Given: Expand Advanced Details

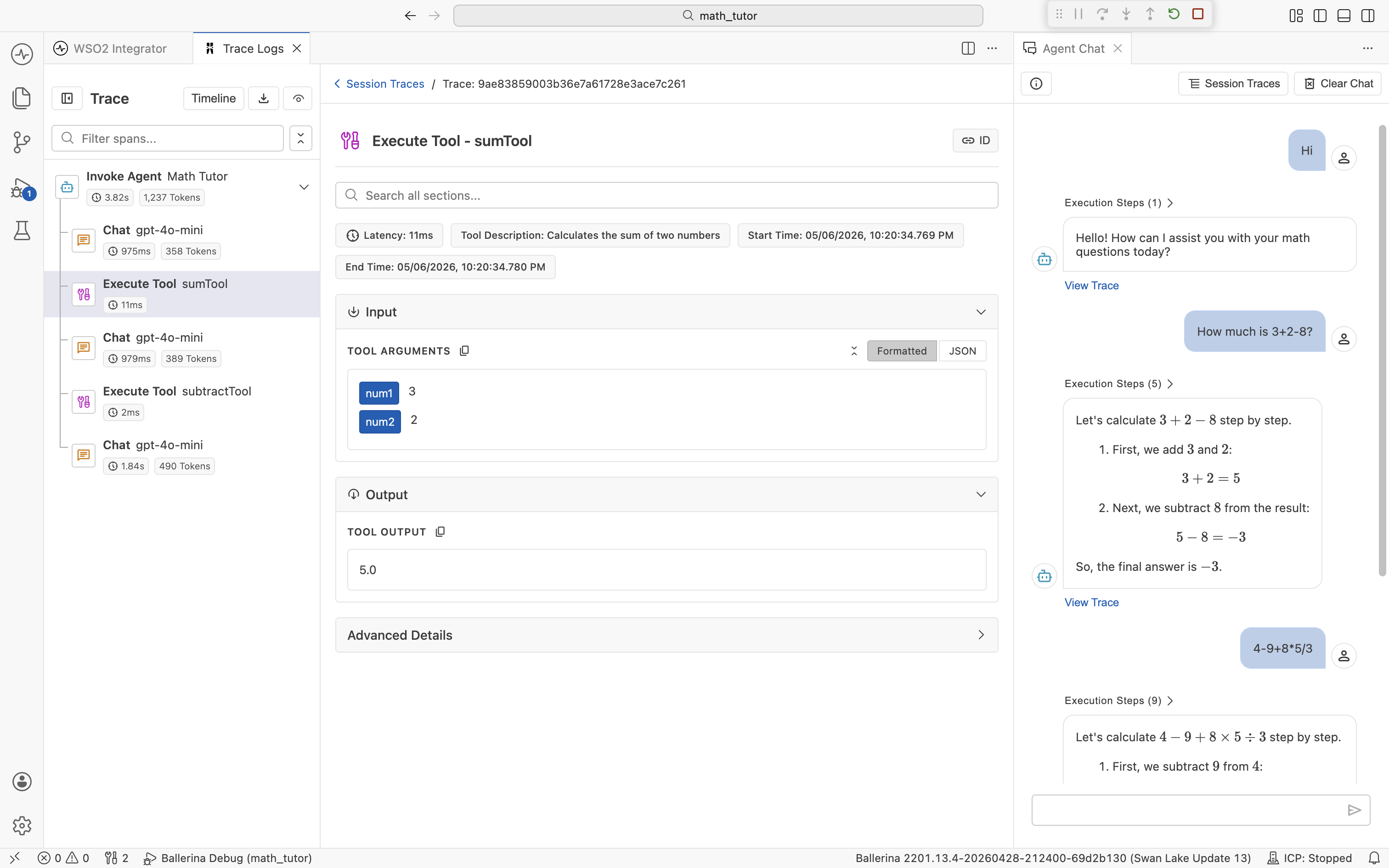Looking at the screenshot, I should point(666,635).
